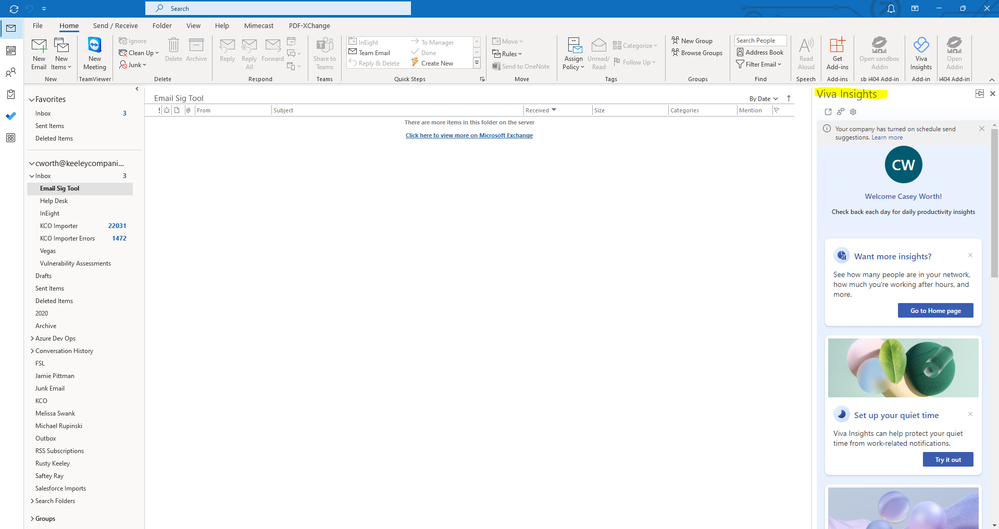
Task: Open the People view in sidebar
Action: [x=11, y=72]
